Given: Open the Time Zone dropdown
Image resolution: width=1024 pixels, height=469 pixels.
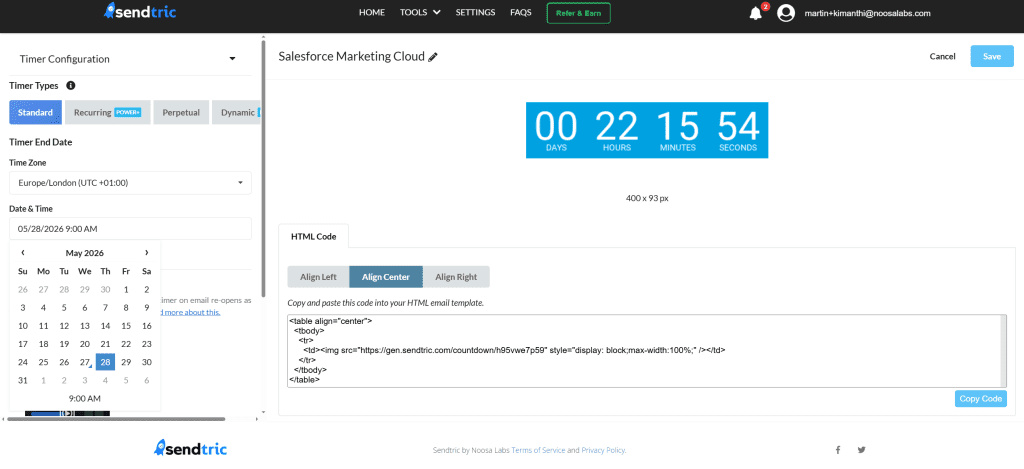Looking at the screenshot, I should pyautogui.click(x=130, y=183).
